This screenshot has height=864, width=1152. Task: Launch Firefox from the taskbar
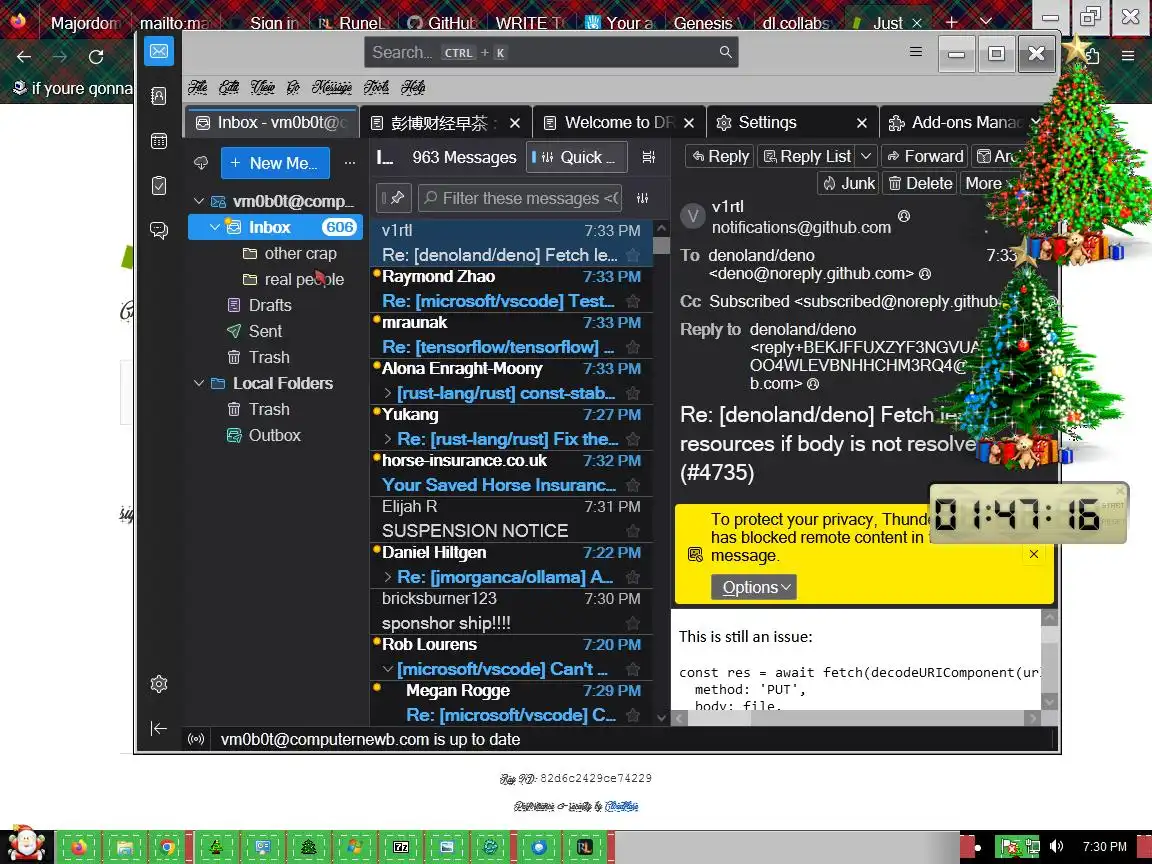coord(78,847)
